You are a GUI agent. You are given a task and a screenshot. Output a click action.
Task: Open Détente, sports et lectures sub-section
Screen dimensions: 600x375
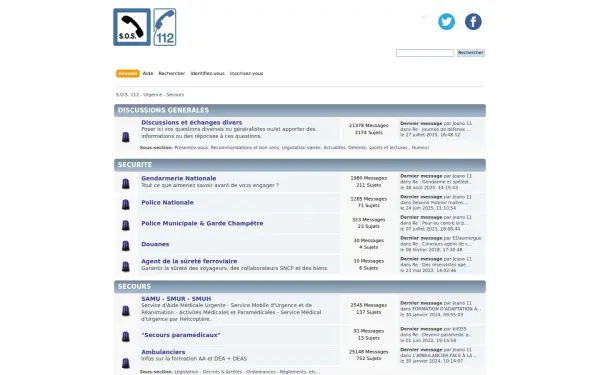(378, 148)
